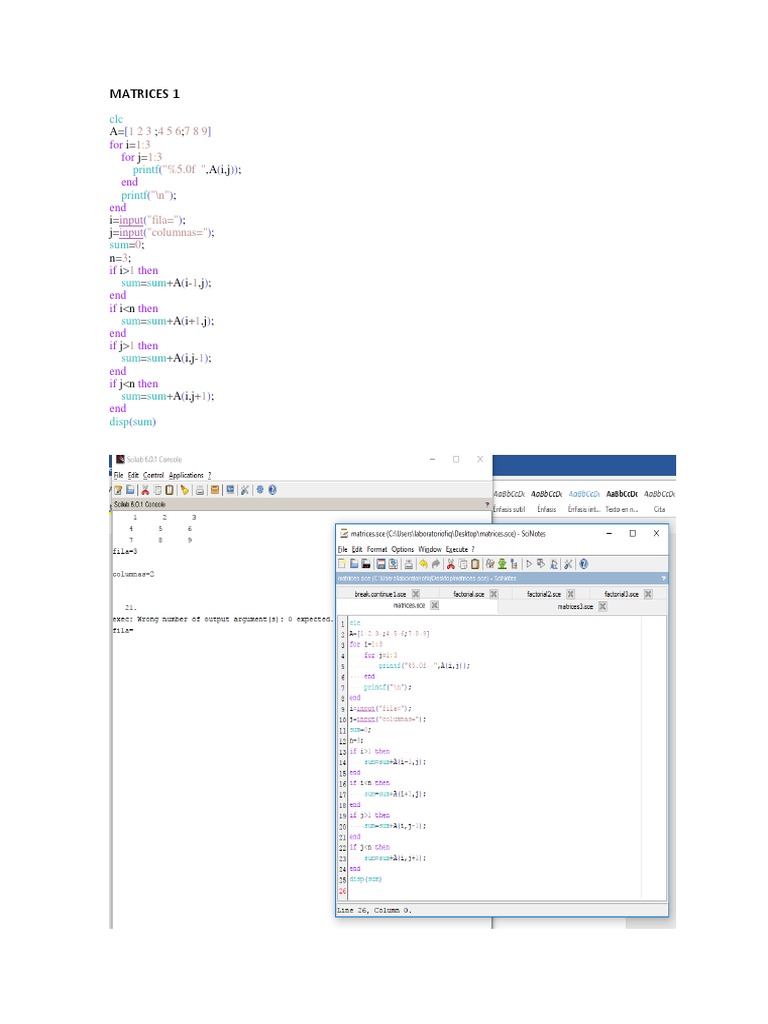Image resolution: width=768 pixels, height=1024 pixels.
Task: Select the matrices.sce tab
Action: pyautogui.click(x=409, y=605)
